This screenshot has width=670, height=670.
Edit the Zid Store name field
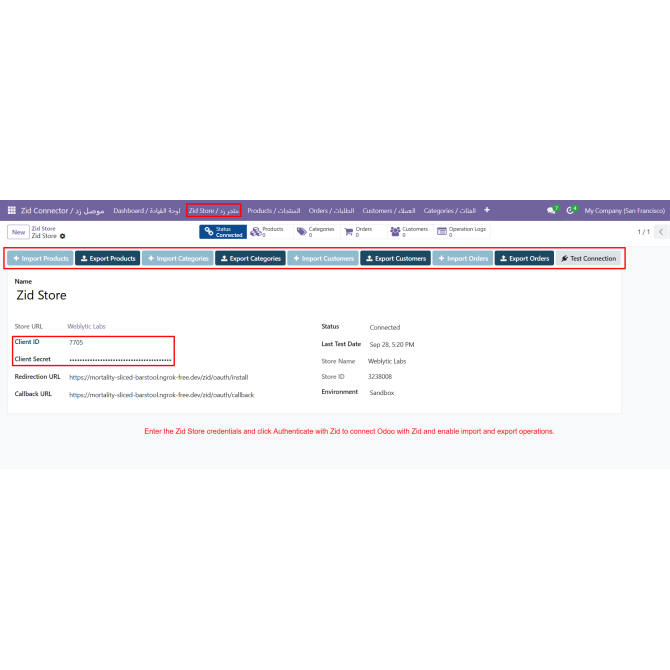pyautogui.click(x=41, y=295)
